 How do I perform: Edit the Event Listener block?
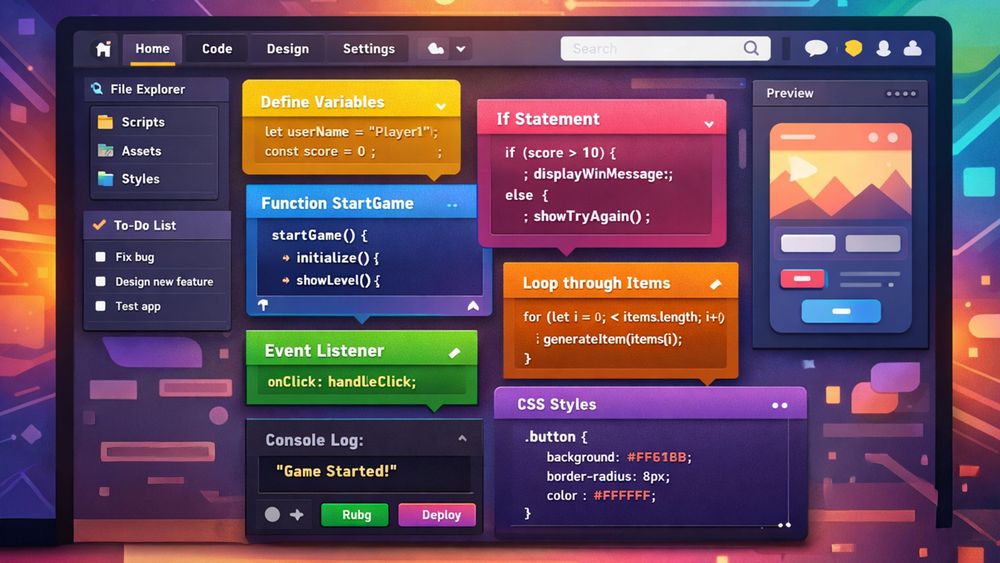(x=454, y=353)
